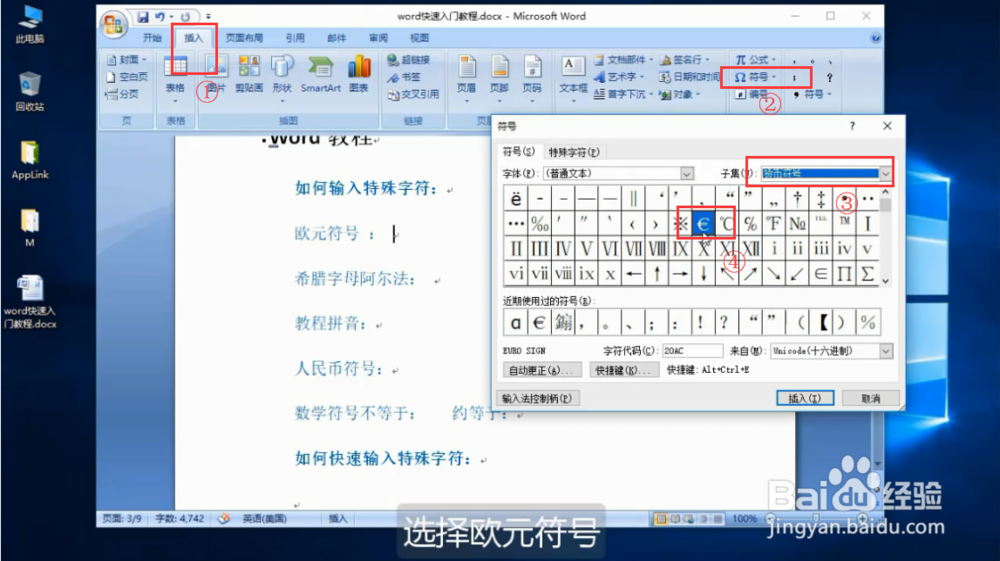The height and width of the screenshot is (561, 1000).
Task: Select the ← left arrow symbol
Action: pos(633,273)
